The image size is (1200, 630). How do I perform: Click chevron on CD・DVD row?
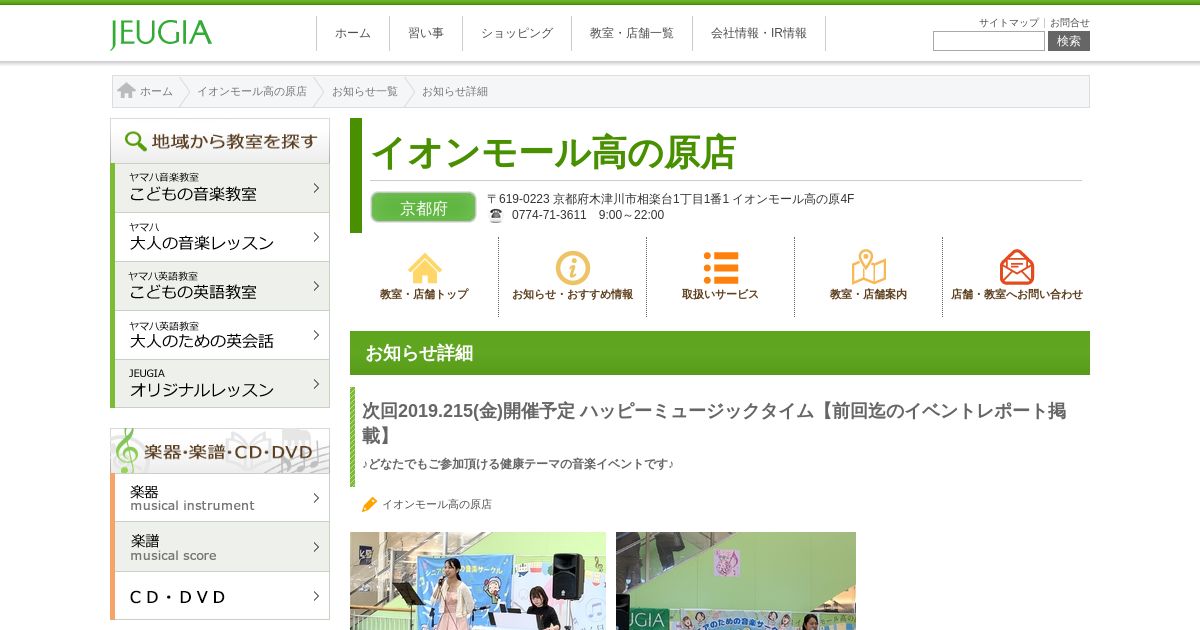coord(316,596)
